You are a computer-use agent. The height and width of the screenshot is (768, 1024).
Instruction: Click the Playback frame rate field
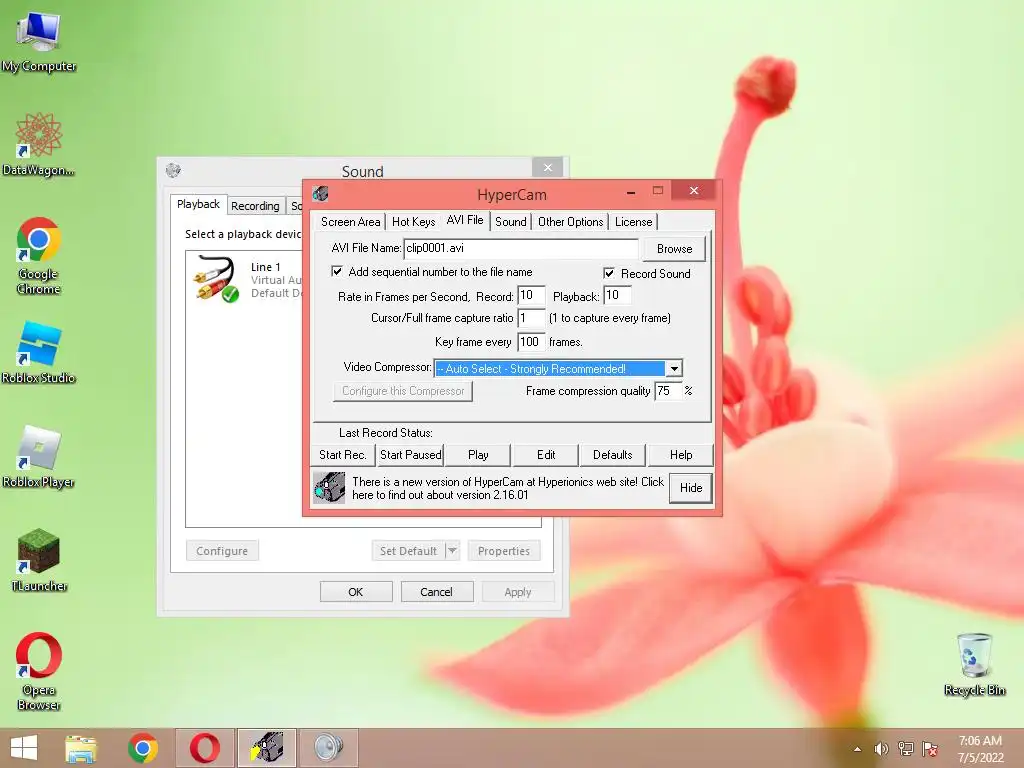(616, 295)
